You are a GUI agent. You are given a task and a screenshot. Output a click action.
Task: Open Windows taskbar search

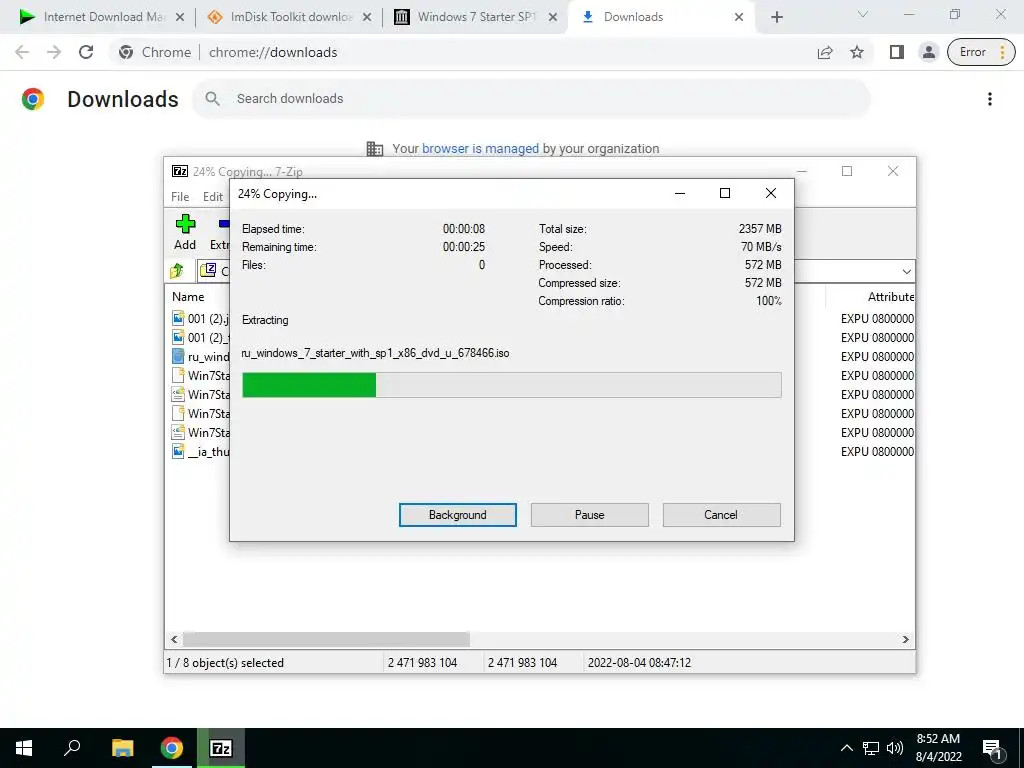[x=72, y=748]
